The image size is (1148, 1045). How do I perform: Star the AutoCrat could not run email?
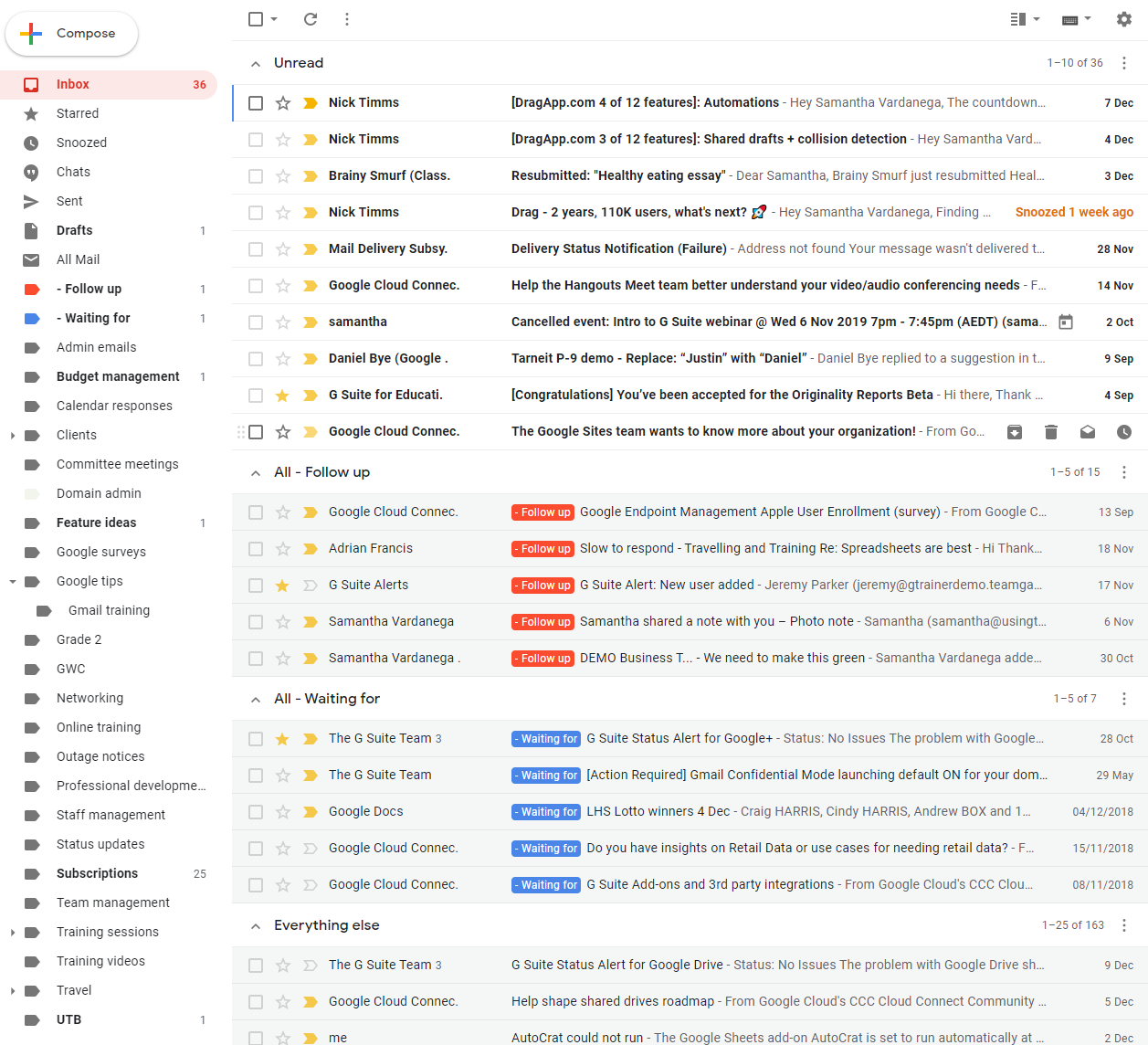pyautogui.click(x=283, y=1039)
